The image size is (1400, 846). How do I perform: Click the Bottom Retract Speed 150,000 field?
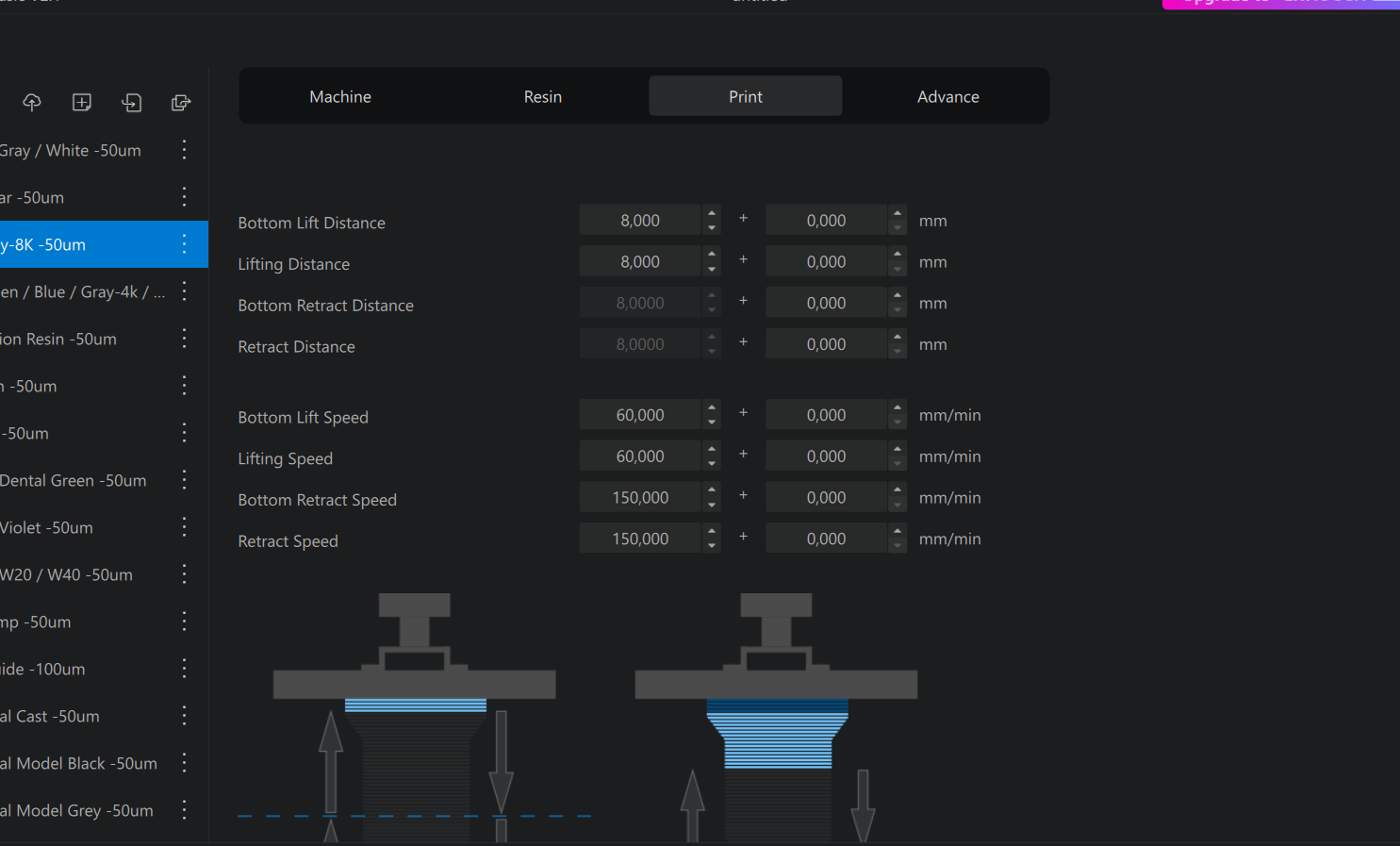[641, 498]
